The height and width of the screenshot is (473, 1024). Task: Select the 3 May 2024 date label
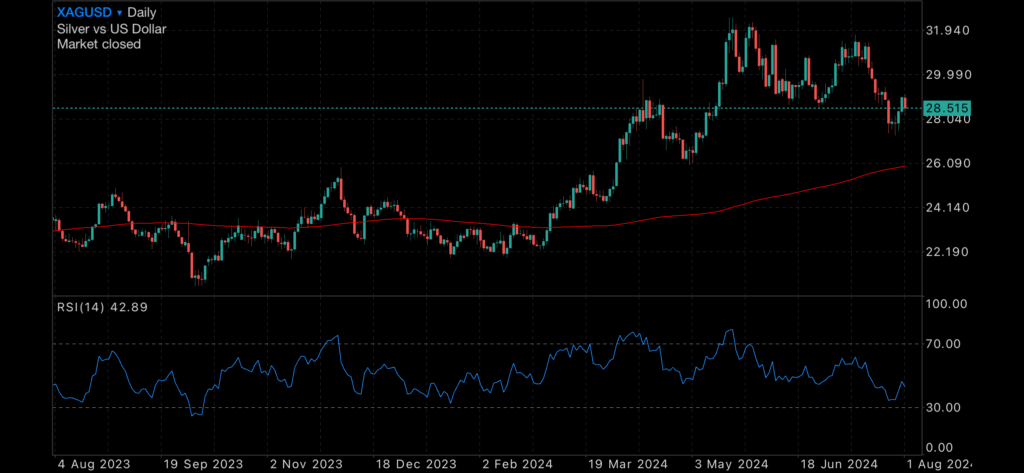click(731, 464)
